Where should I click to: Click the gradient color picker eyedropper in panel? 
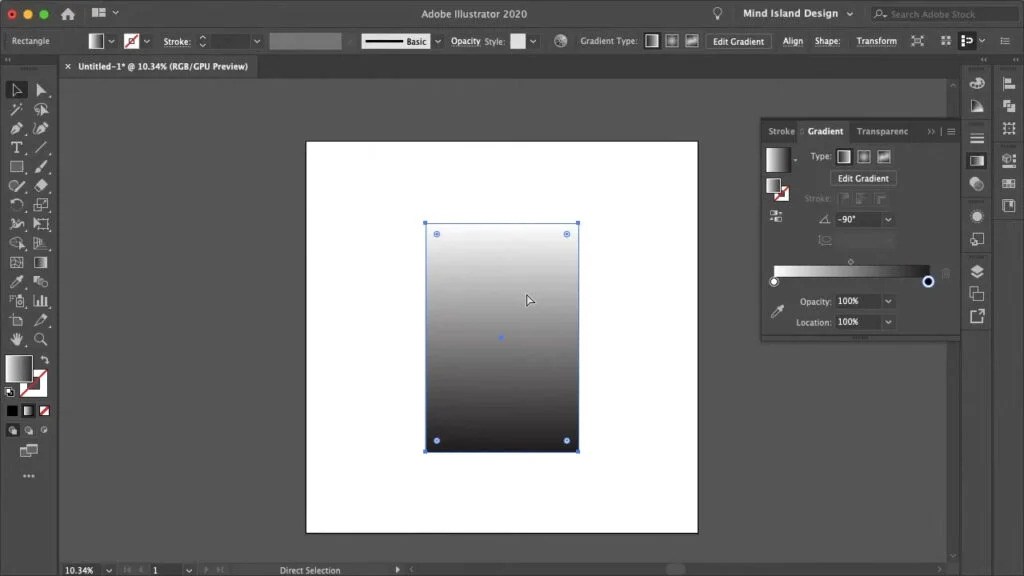coord(777,312)
